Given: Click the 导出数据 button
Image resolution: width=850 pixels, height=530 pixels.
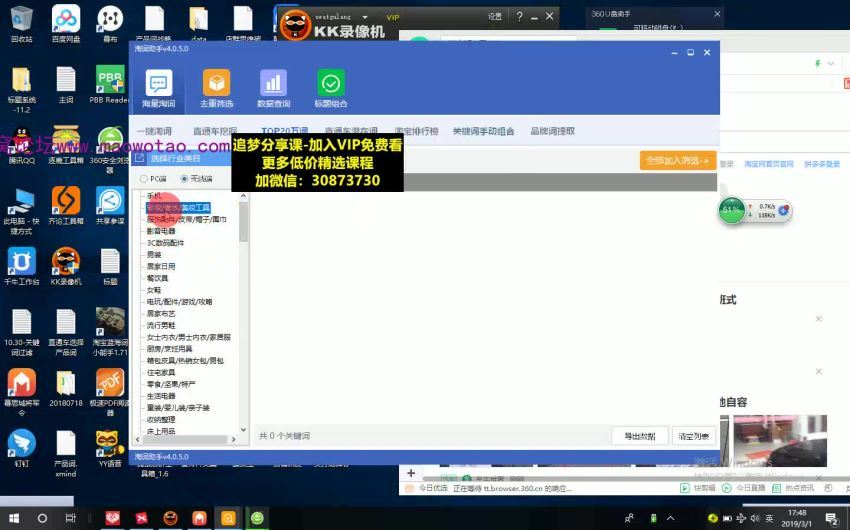Looking at the screenshot, I should (640, 436).
